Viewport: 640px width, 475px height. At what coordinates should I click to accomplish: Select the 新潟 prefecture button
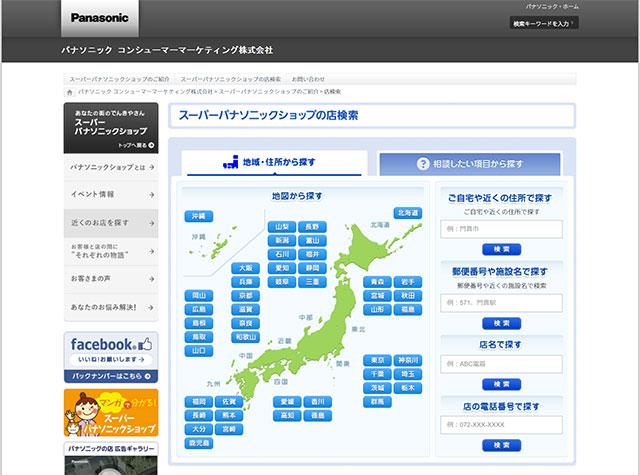click(x=282, y=241)
